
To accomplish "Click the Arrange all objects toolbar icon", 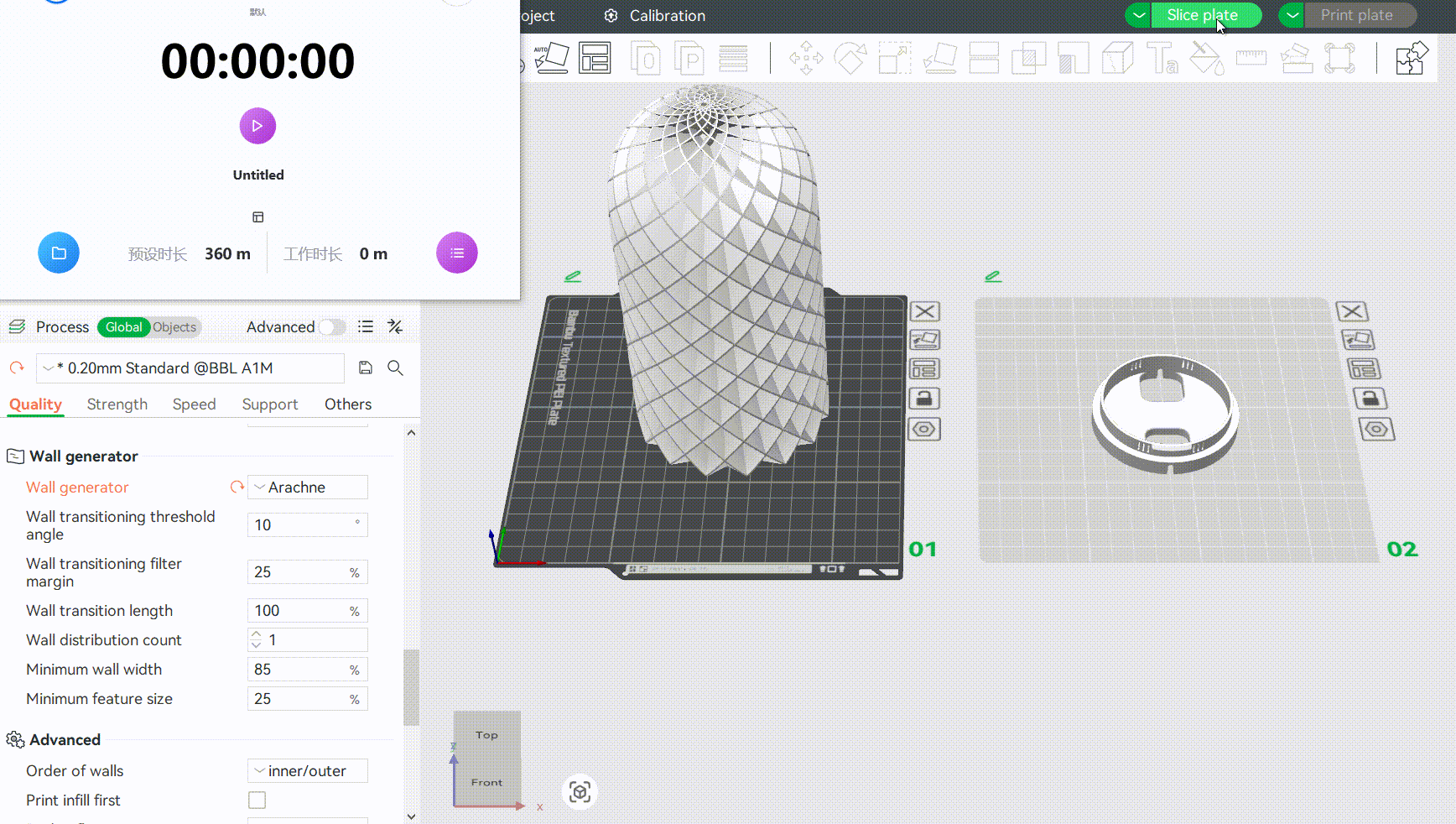I will (595, 58).
